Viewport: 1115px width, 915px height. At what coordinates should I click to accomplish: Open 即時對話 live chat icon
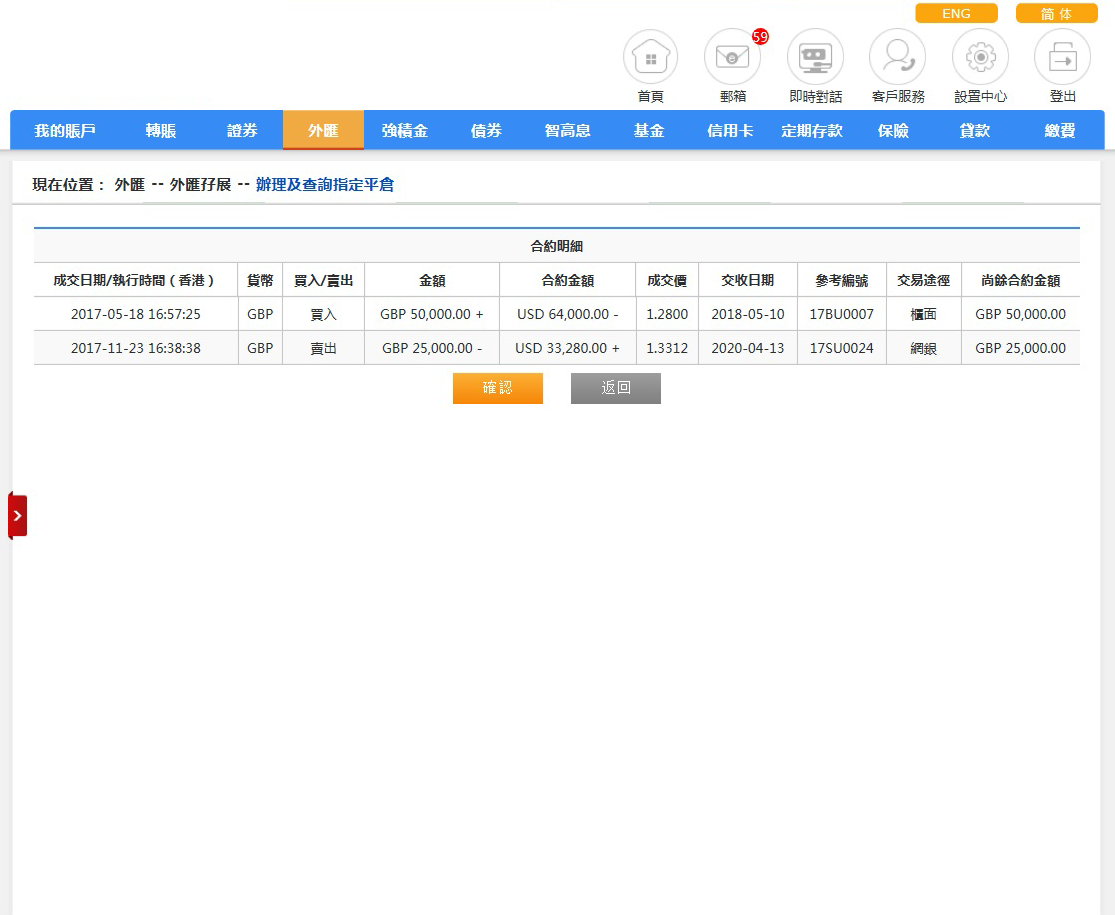815,58
